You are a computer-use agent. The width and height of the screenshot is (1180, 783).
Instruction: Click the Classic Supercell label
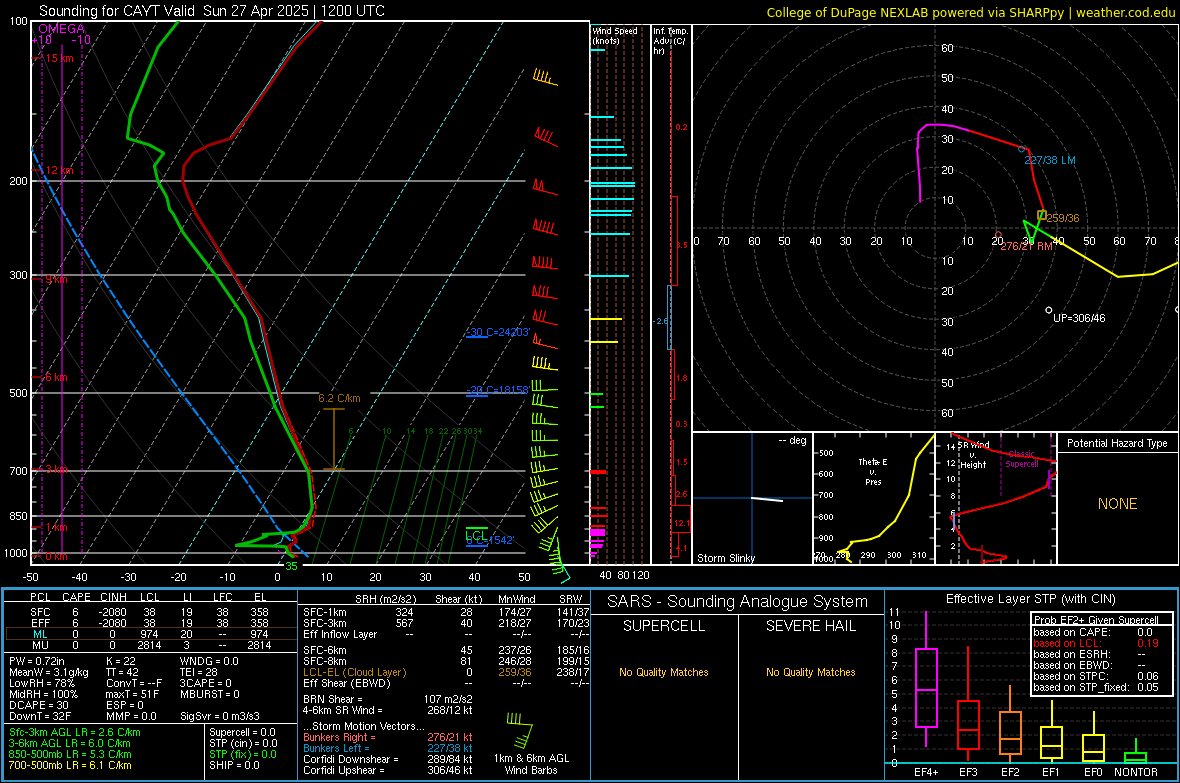pos(1021,459)
